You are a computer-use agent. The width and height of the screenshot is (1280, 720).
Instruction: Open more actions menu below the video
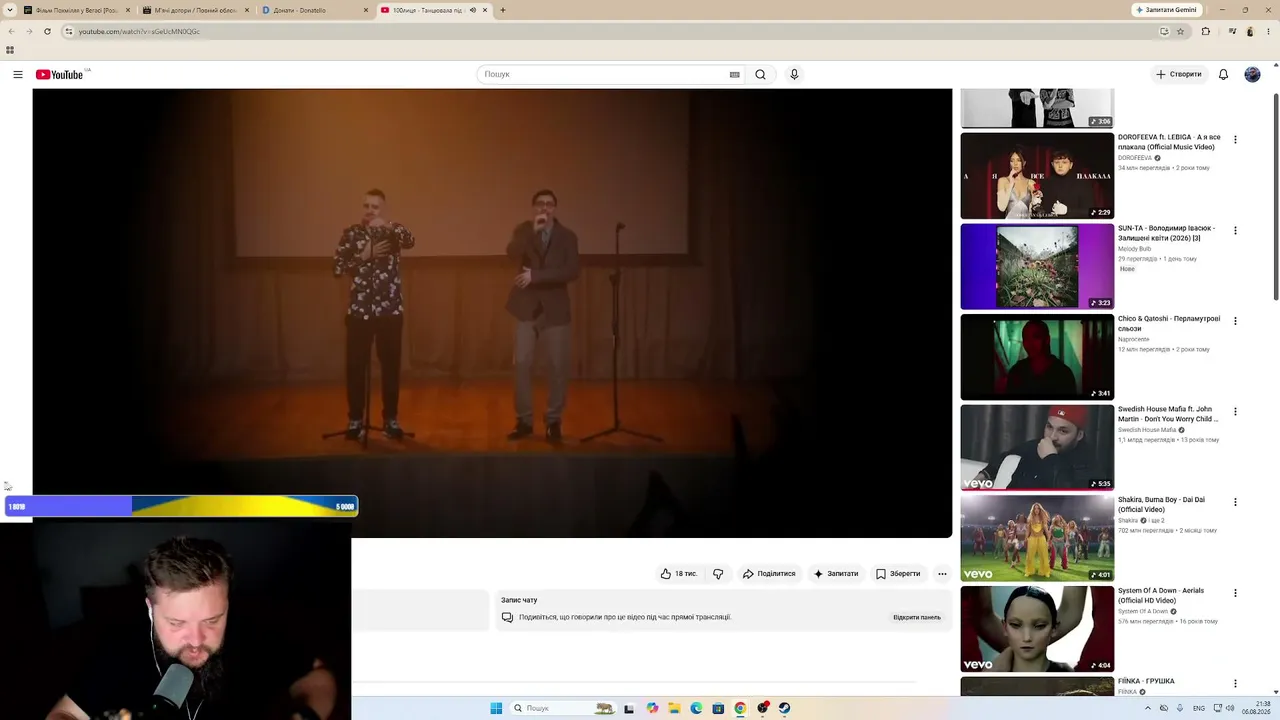pyautogui.click(x=942, y=574)
